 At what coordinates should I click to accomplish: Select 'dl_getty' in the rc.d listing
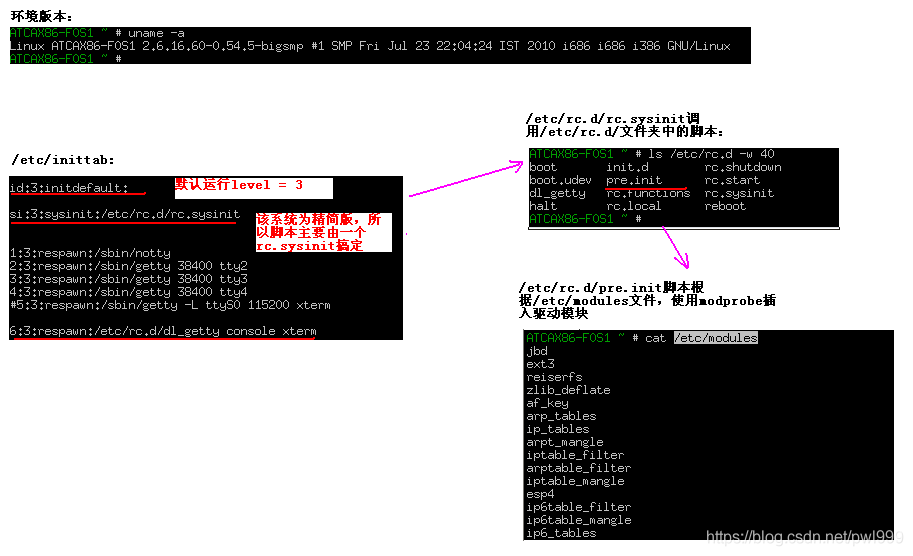click(557, 193)
